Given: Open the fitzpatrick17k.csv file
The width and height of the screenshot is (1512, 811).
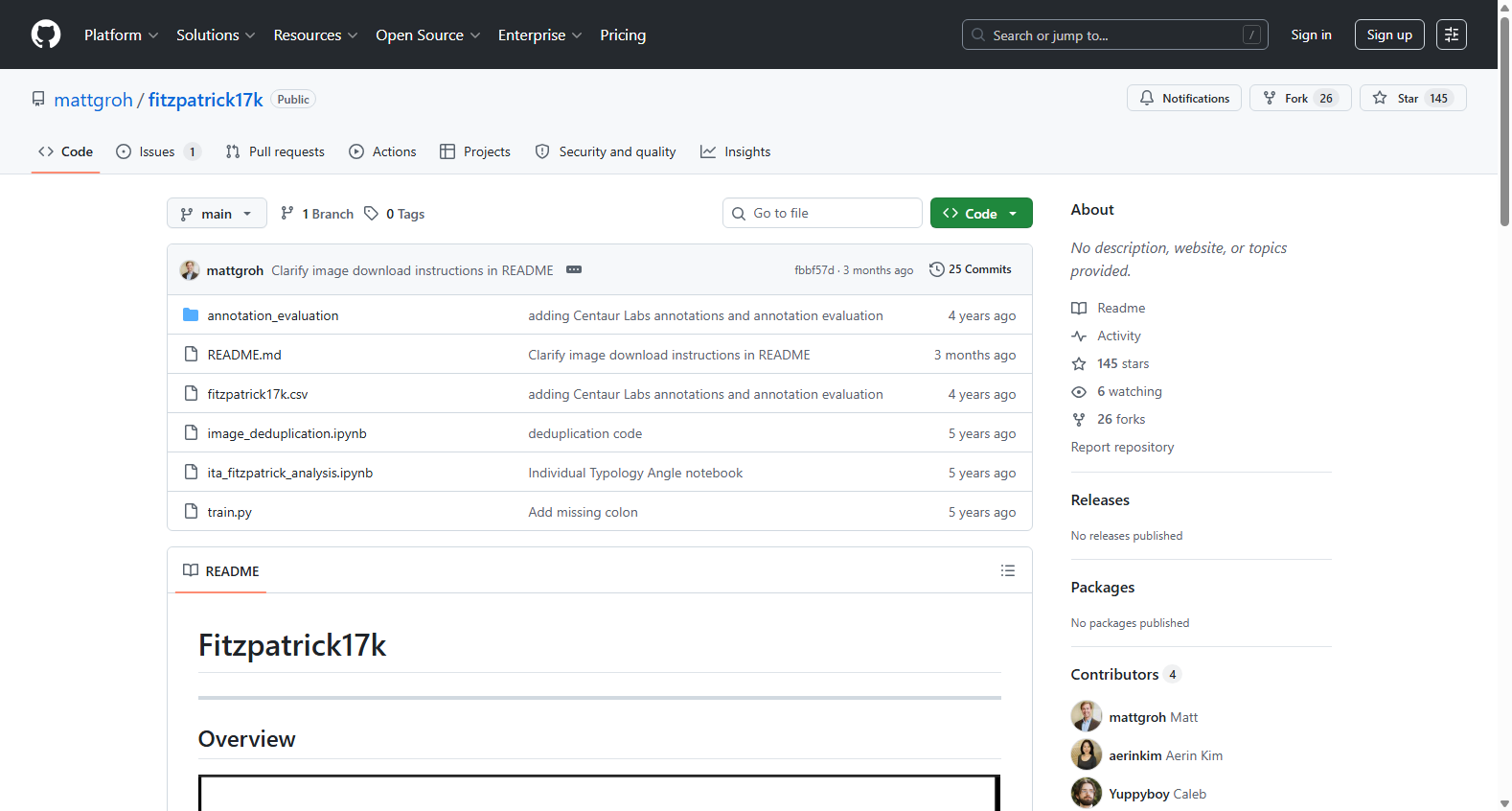Looking at the screenshot, I should click(x=258, y=394).
